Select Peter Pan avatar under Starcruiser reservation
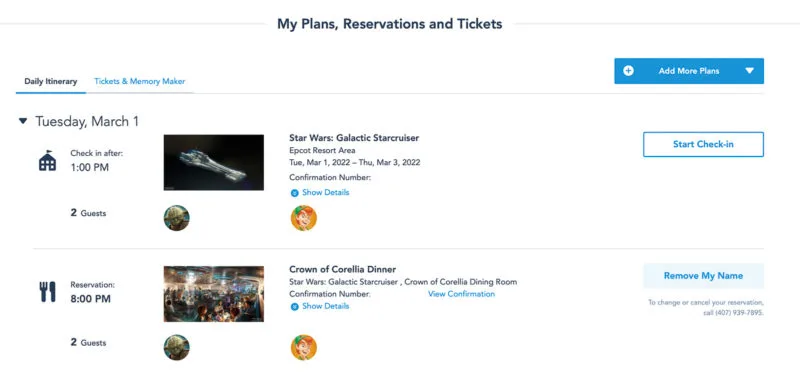800x389 pixels. coord(304,218)
